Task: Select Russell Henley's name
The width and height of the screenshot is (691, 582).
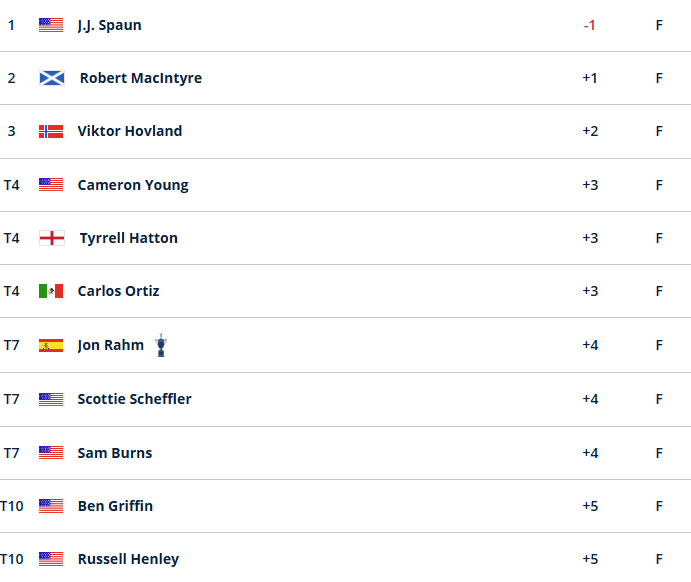Action: pos(128,560)
